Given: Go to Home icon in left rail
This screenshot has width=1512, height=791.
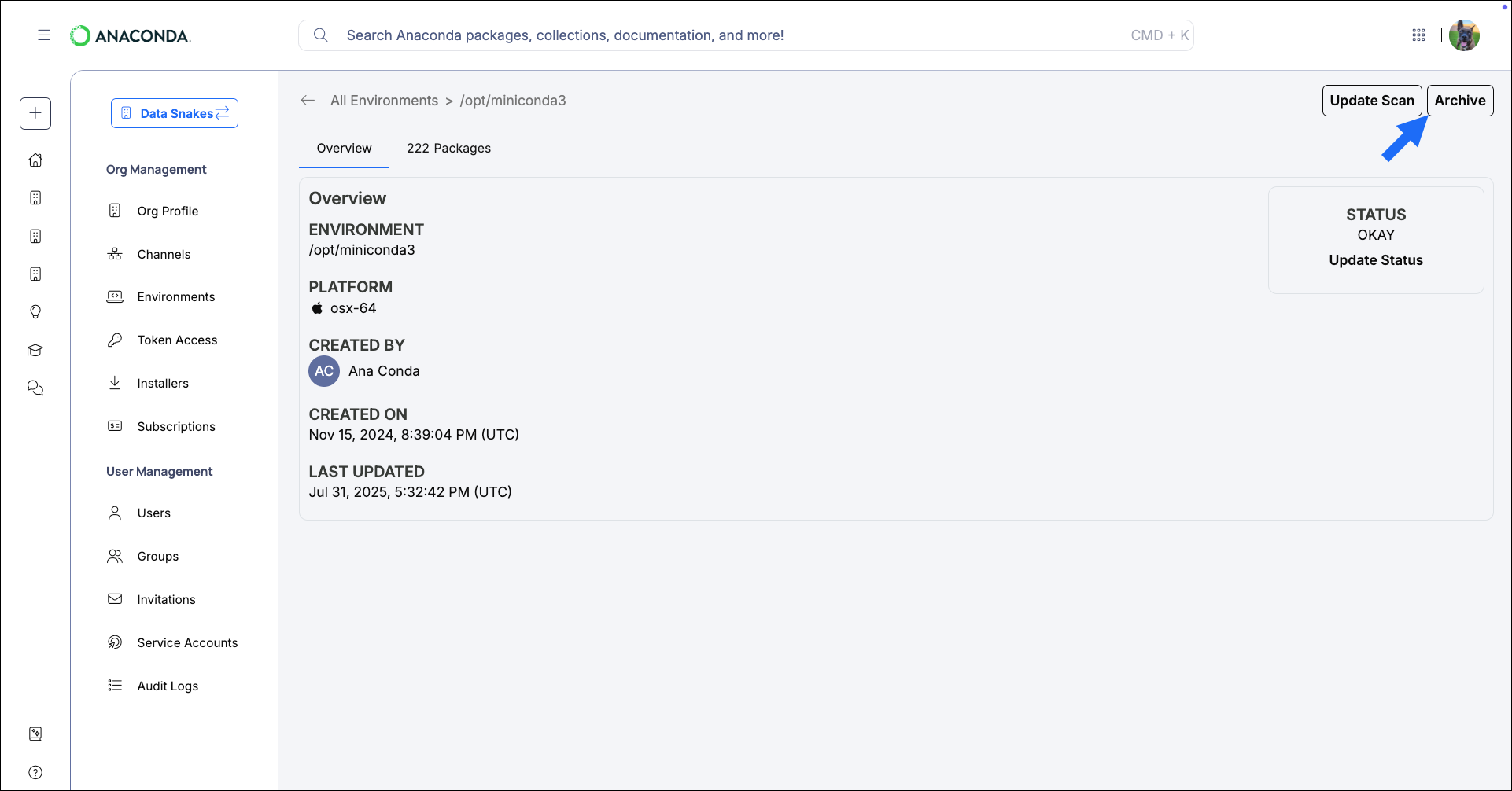Looking at the screenshot, I should [x=35, y=160].
